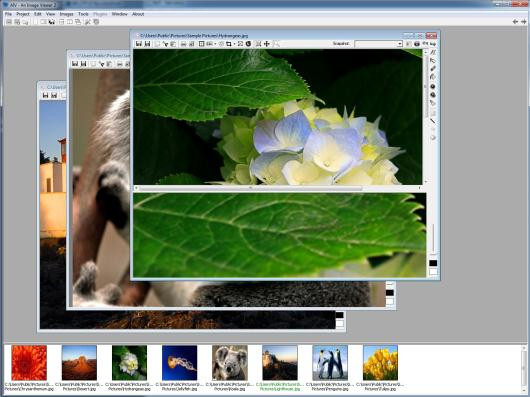Open the Snapshot dropdown list
The width and height of the screenshot is (530, 397).
pos(378,44)
